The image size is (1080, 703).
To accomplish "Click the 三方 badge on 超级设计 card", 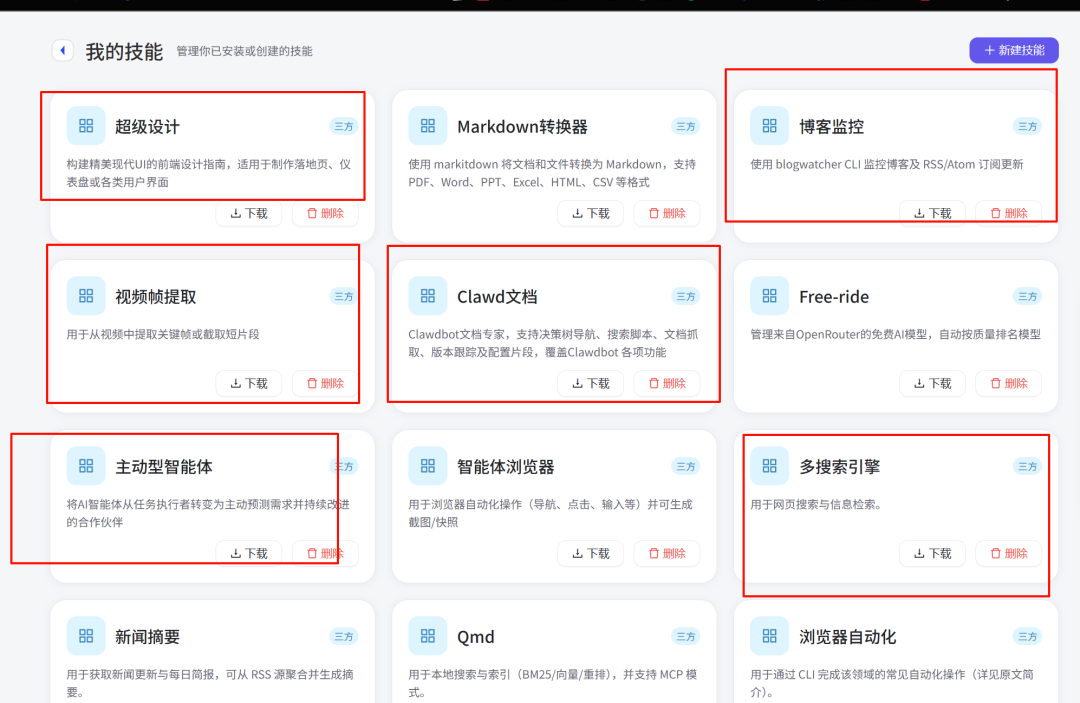I will pyautogui.click(x=344, y=126).
